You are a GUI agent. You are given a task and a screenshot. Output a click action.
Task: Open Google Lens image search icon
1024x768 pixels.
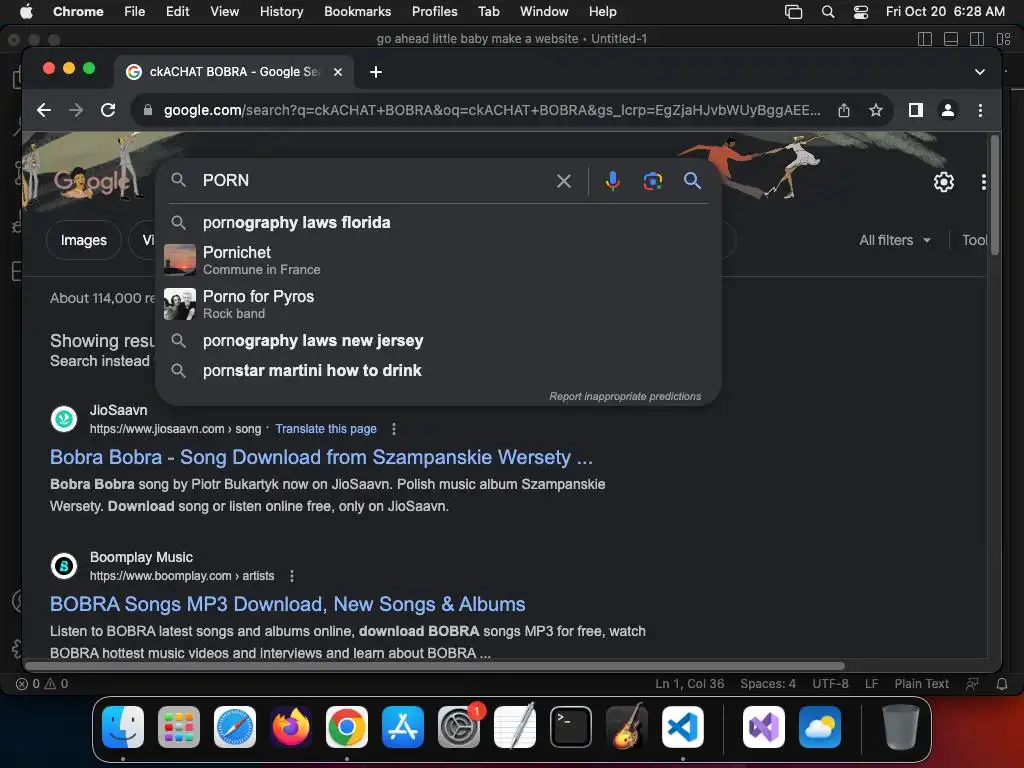pyautogui.click(x=652, y=181)
